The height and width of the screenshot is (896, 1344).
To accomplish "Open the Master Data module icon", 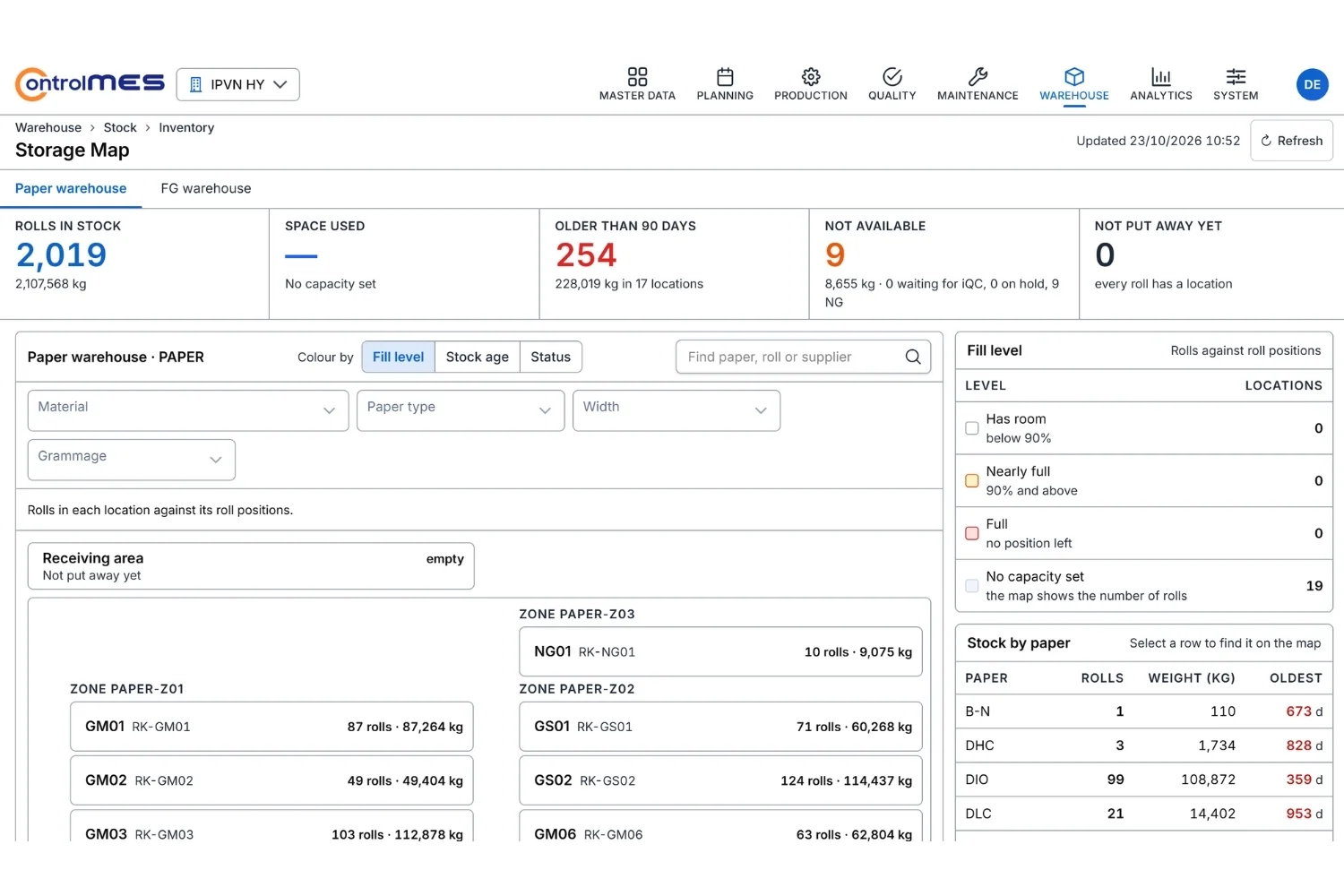I will coord(637,76).
